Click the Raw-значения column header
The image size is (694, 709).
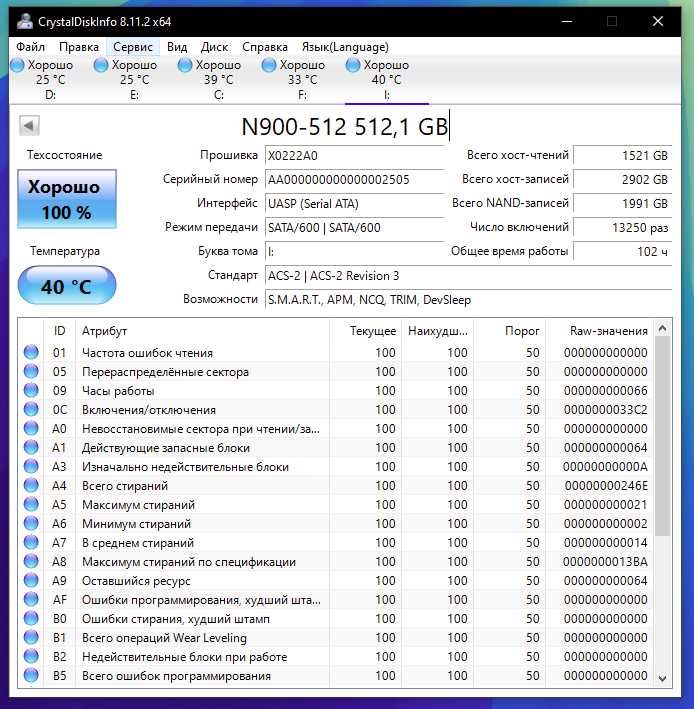pyautogui.click(x=599, y=331)
